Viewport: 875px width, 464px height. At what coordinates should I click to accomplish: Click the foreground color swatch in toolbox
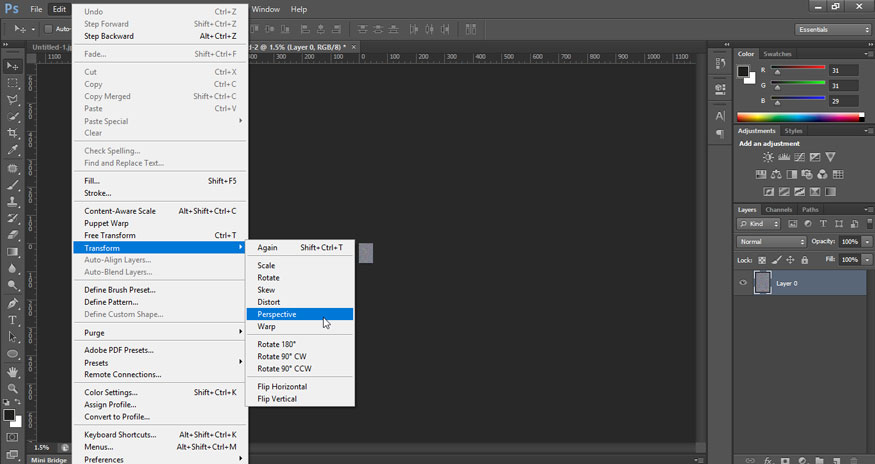(8, 415)
